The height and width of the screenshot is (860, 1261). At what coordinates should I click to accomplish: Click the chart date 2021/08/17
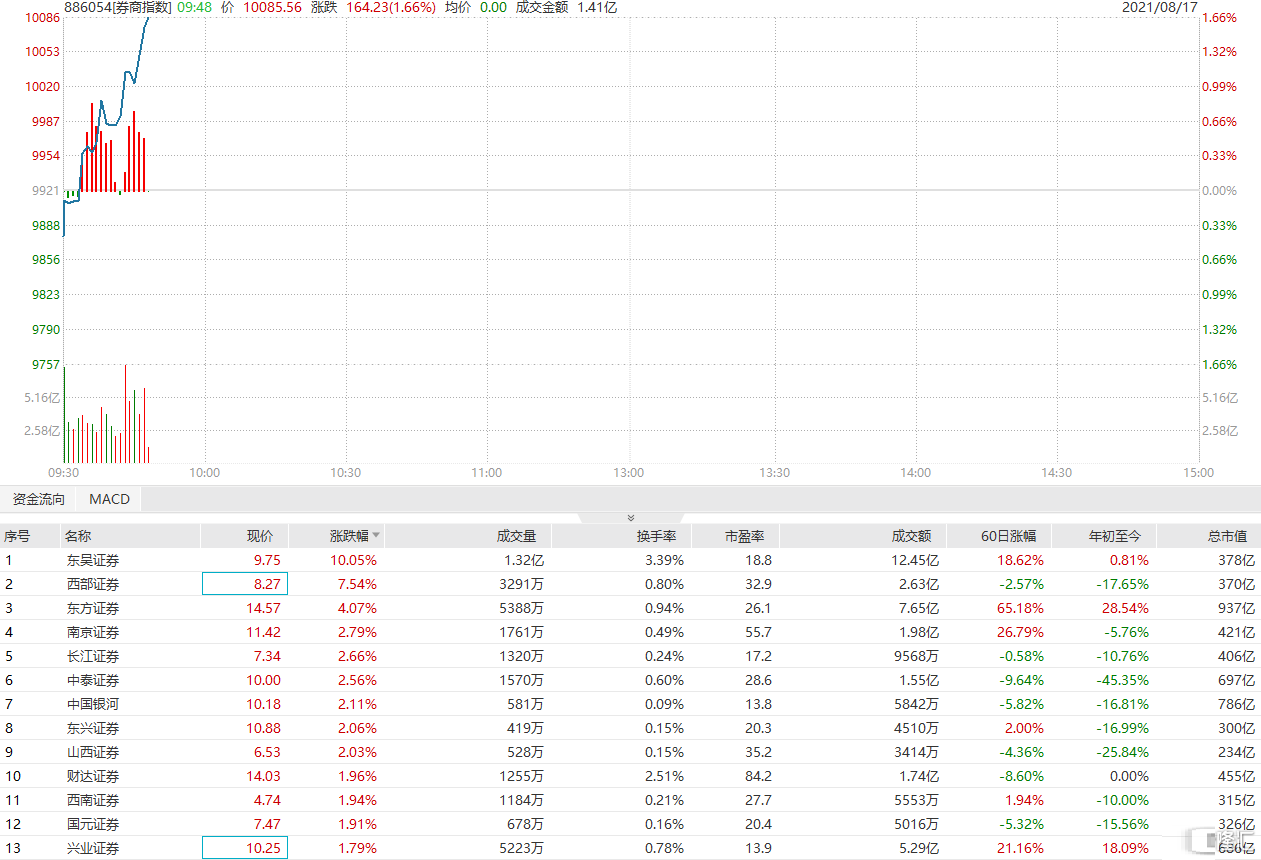[x=1160, y=7]
